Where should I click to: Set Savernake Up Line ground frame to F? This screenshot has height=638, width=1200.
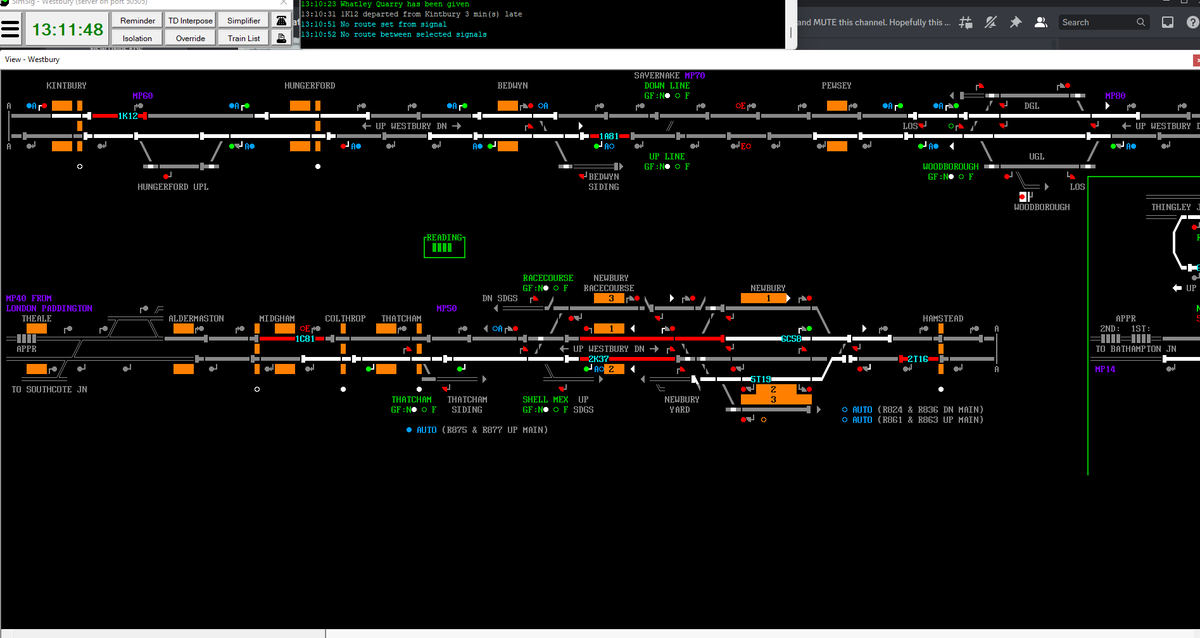(676, 166)
